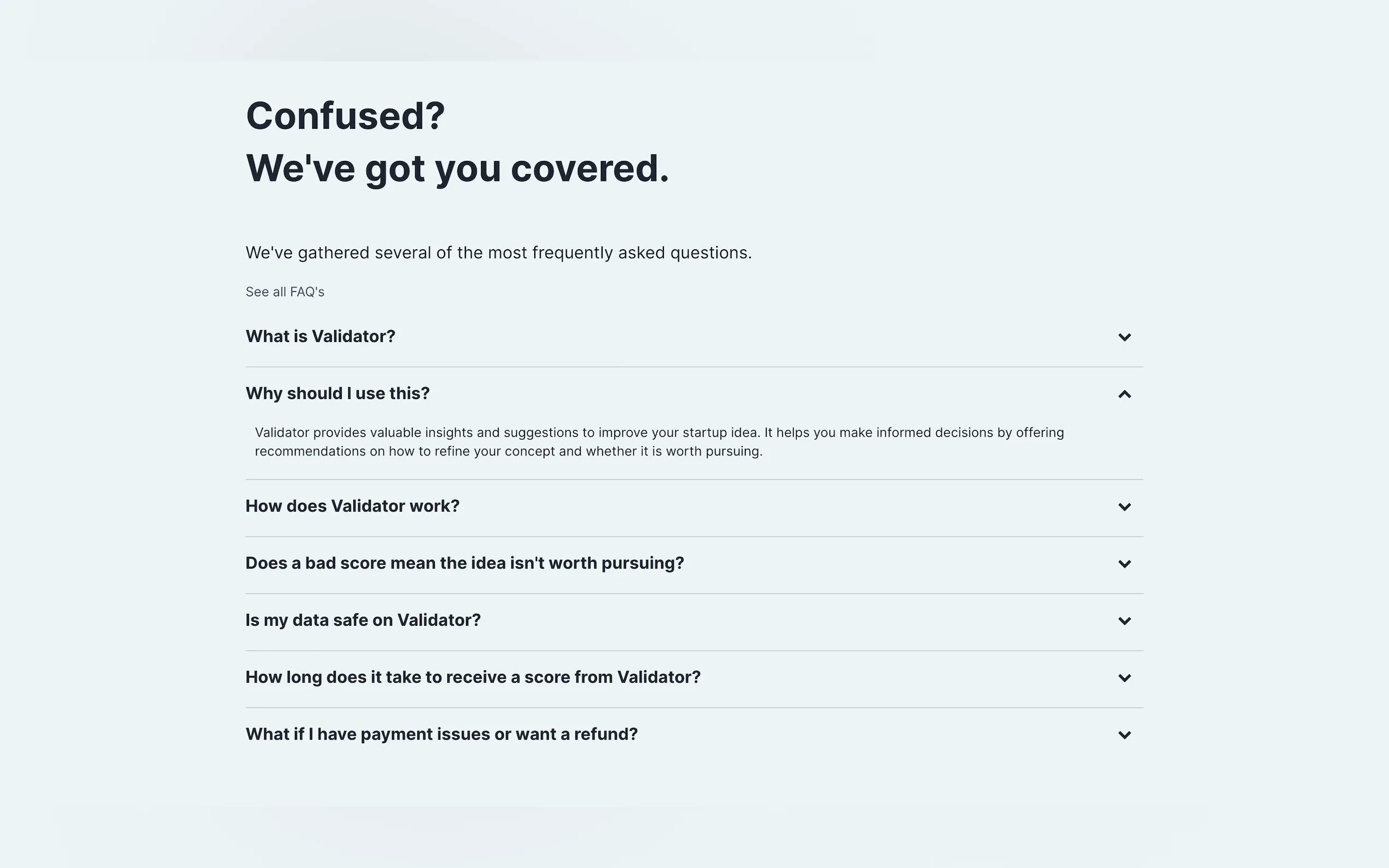Click the 'Confused?' heading
Viewport: 1389px width, 868px height.
point(345,116)
